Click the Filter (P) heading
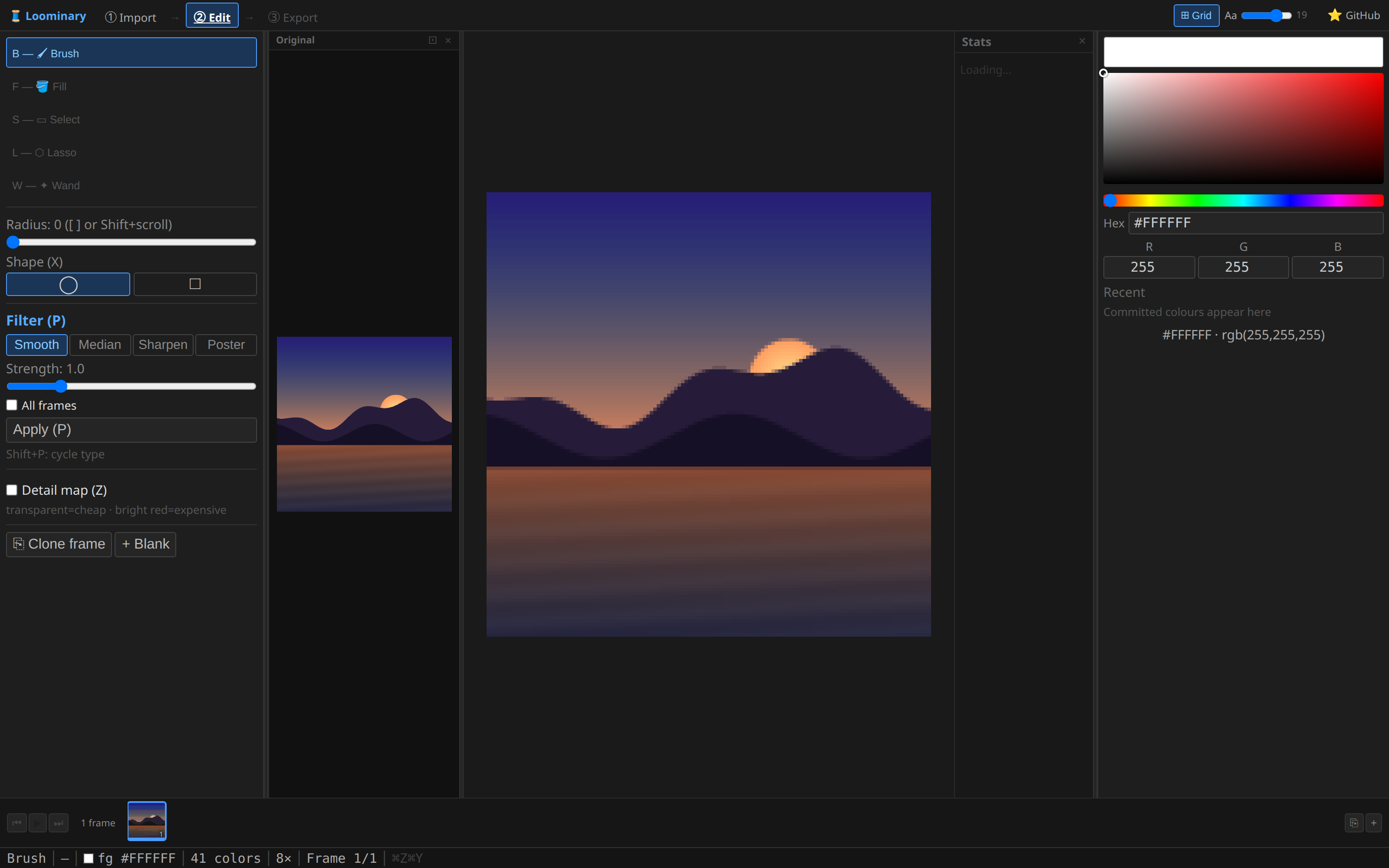Viewport: 1389px width, 868px height. (36, 320)
